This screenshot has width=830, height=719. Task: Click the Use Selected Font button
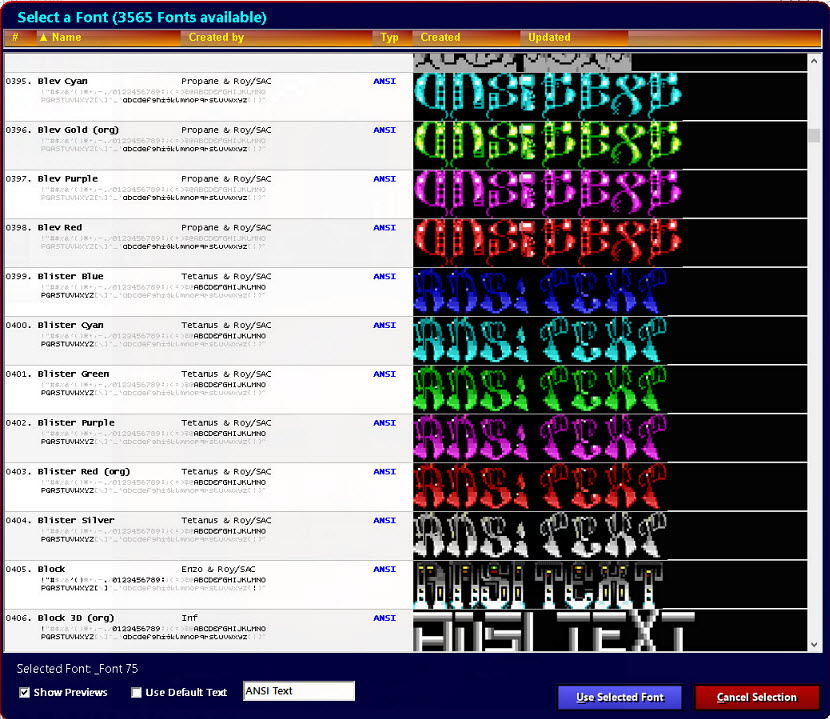pos(619,697)
